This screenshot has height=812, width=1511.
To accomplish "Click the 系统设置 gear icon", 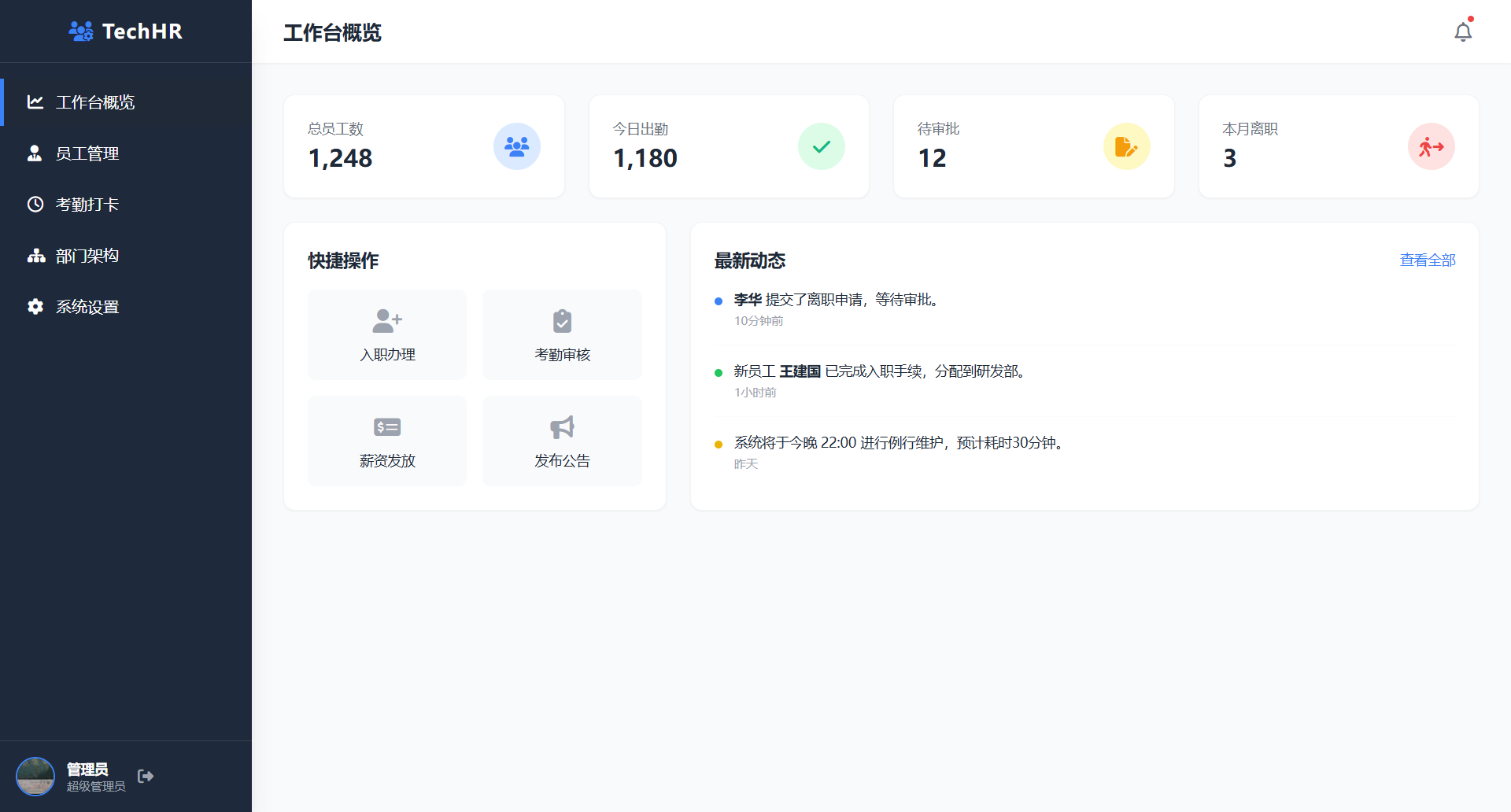I will pyautogui.click(x=35, y=307).
